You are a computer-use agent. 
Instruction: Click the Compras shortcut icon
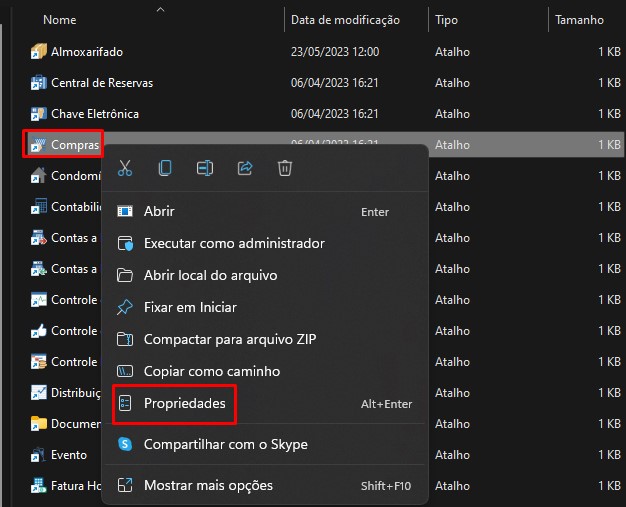coord(39,145)
